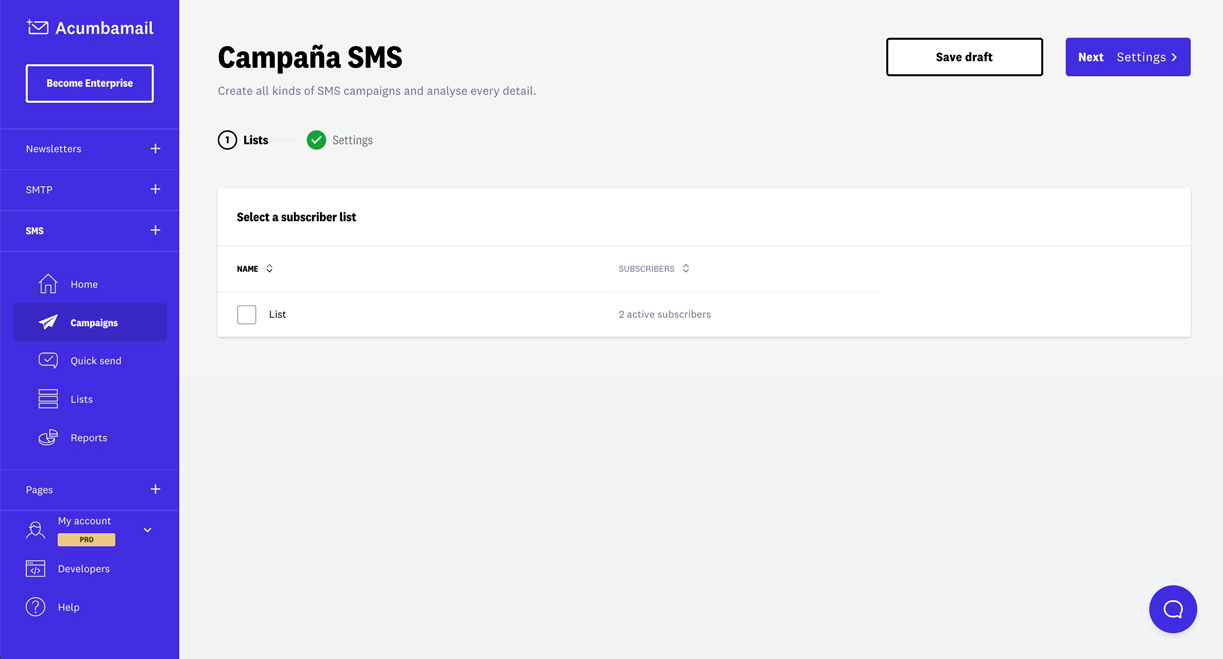Click the Developers code window icon
1223x659 pixels.
click(x=36, y=569)
